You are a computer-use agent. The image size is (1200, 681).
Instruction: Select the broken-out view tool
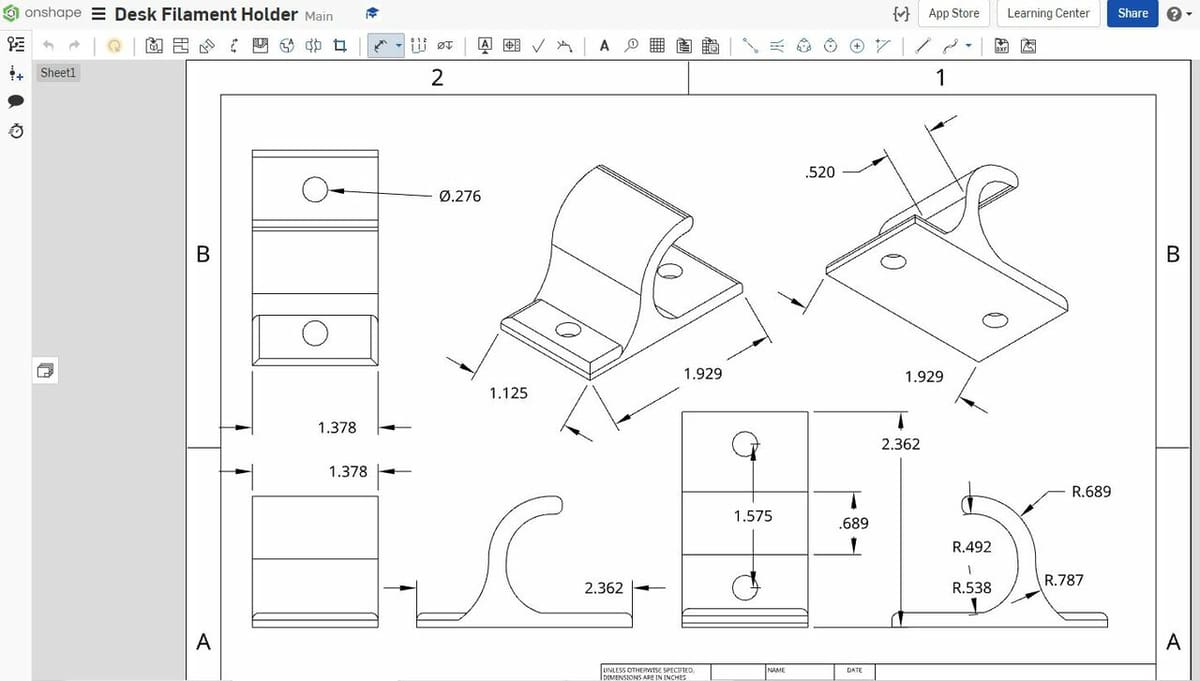point(260,46)
